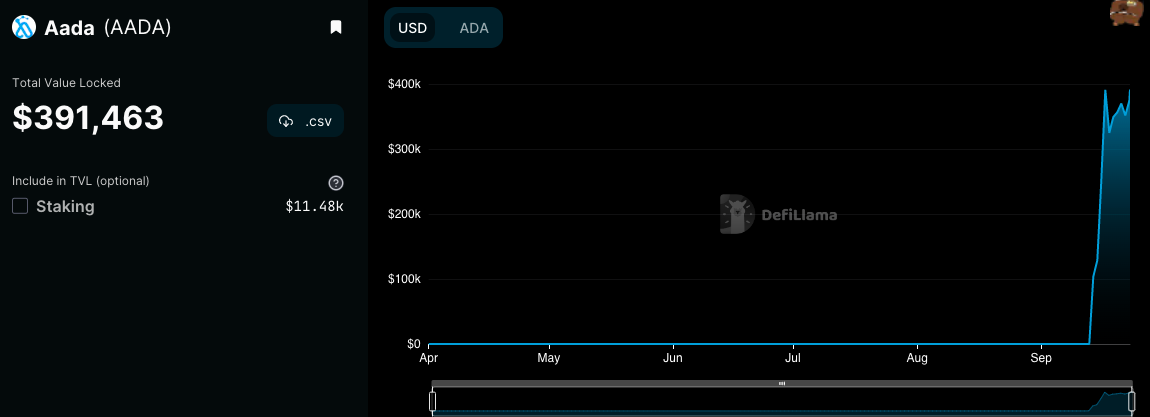The height and width of the screenshot is (417, 1150).
Task: Bookmark the Aada protocol
Action: (x=336, y=27)
